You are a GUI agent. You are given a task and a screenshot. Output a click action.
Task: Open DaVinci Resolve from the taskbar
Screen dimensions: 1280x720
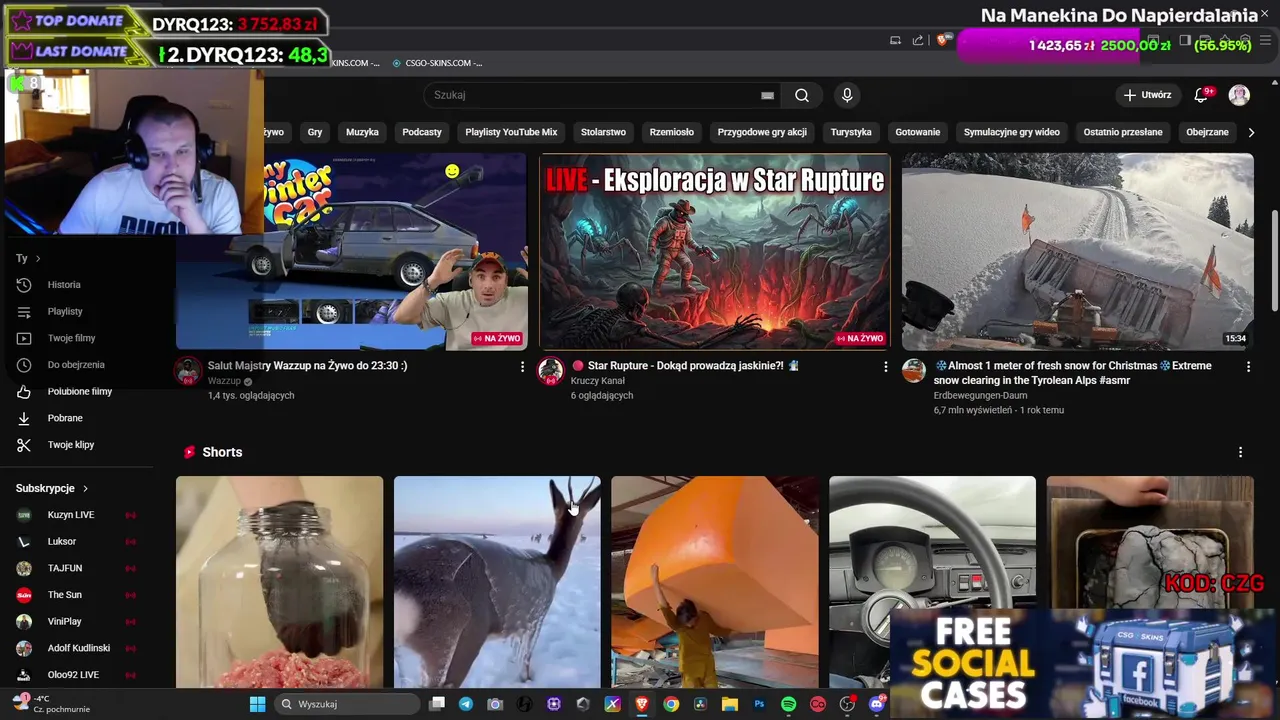click(700, 704)
